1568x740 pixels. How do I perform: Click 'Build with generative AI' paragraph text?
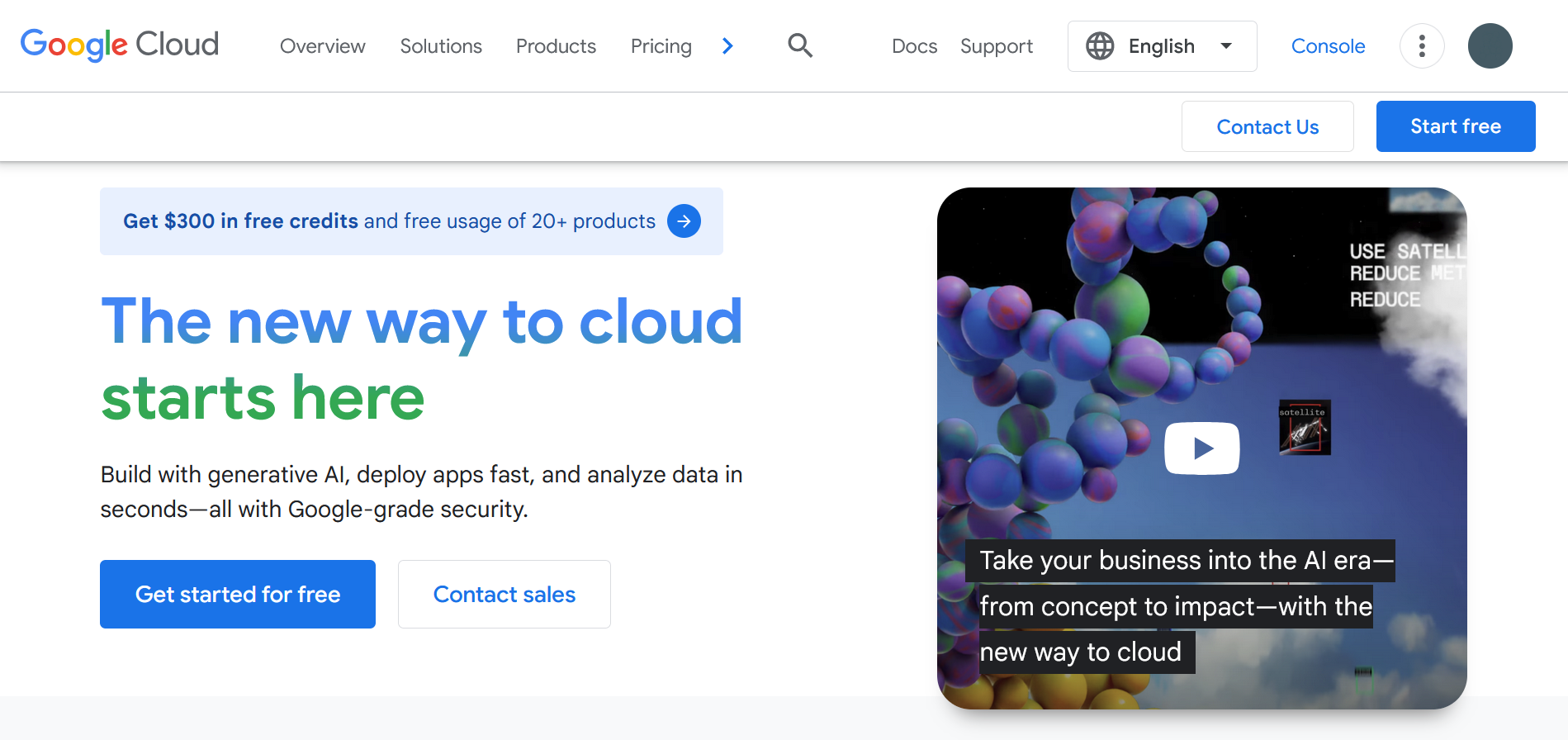click(x=422, y=492)
